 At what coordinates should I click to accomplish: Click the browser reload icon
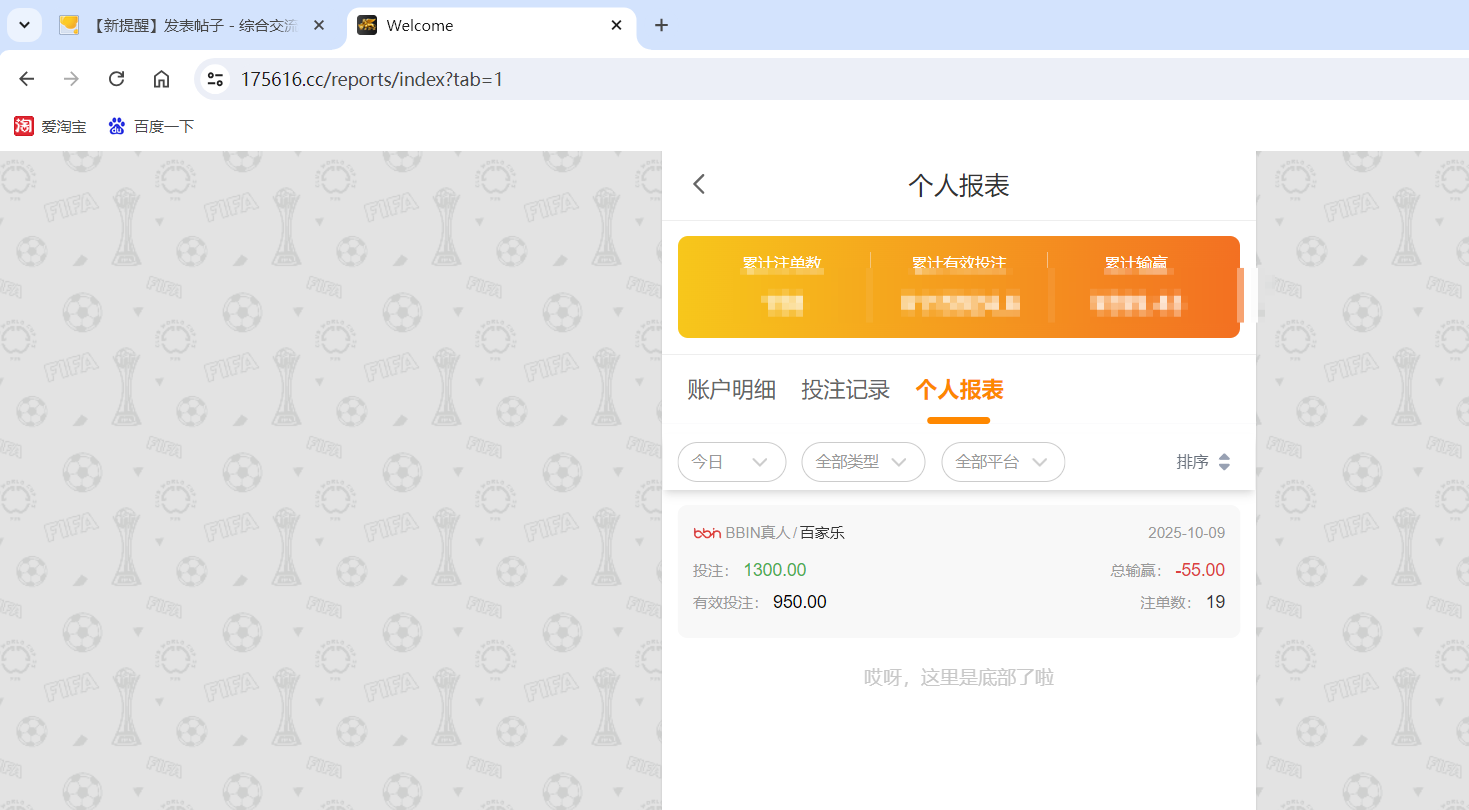(116, 78)
